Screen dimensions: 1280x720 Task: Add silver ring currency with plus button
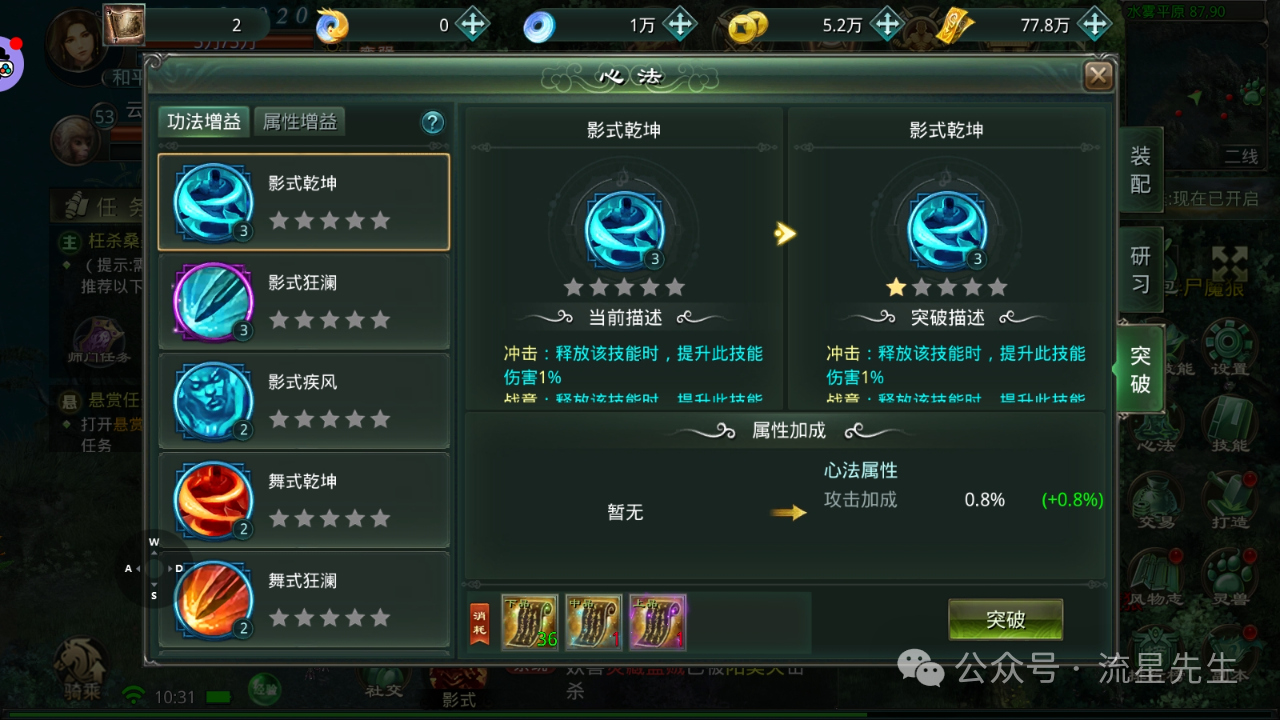680,25
